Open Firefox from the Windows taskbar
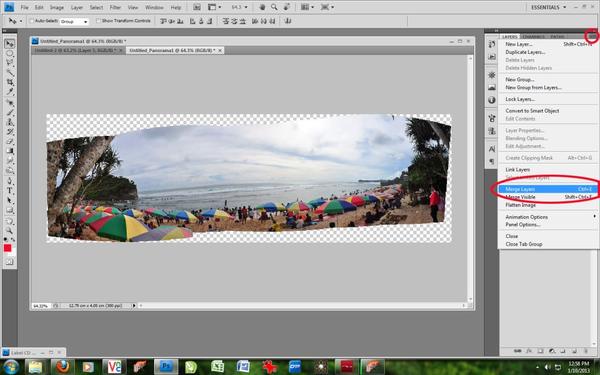 [63, 367]
